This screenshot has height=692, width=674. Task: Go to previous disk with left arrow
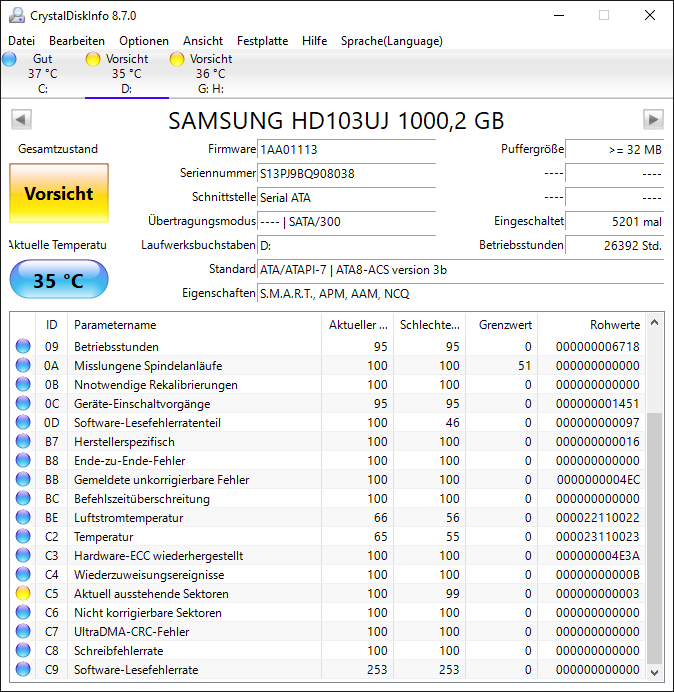pyautogui.click(x=21, y=120)
